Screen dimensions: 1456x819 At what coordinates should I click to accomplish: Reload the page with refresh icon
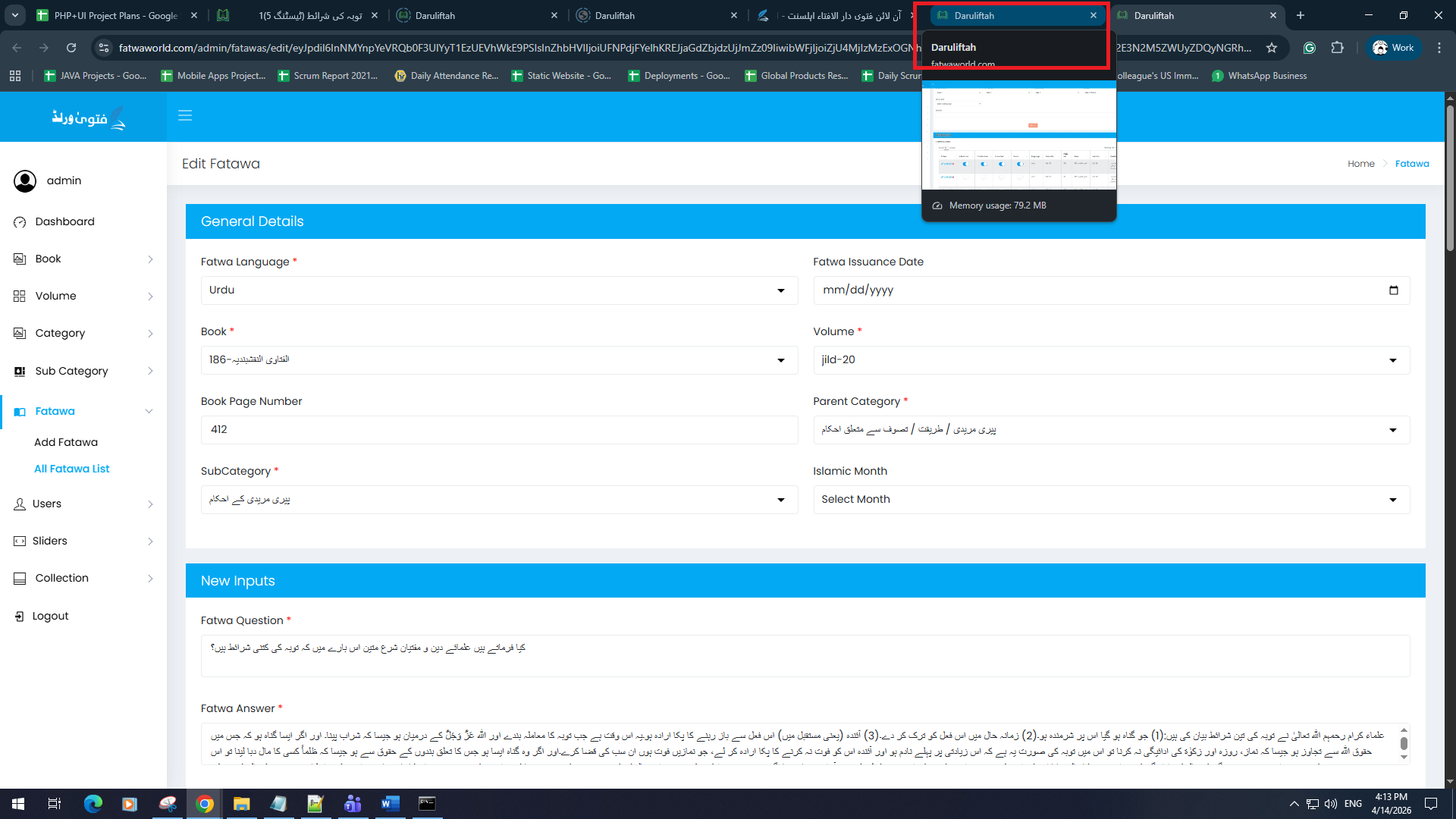[71, 48]
